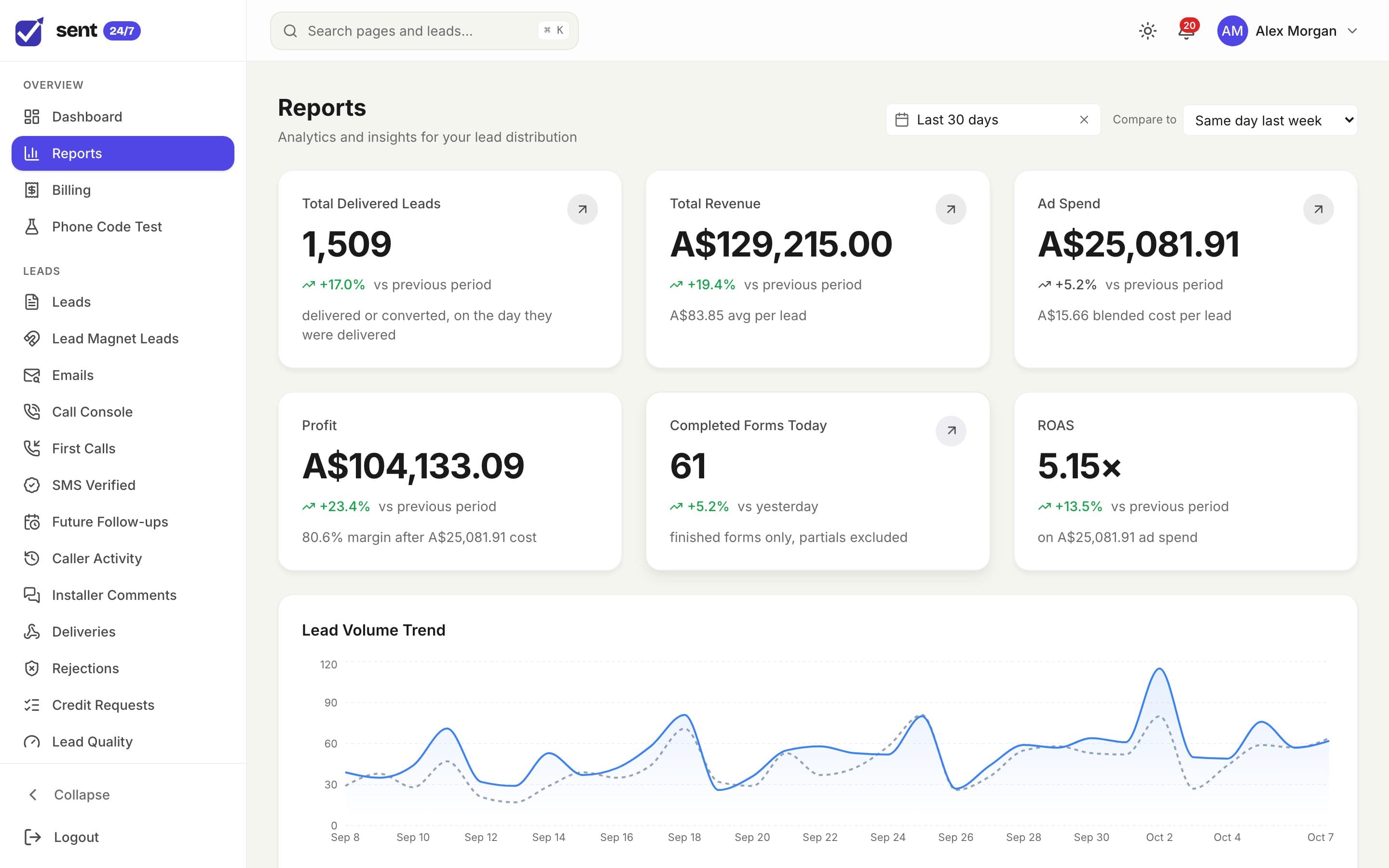This screenshot has width=1389, height=868.
Task: Click the Lead Volume Trend heading
Action: click(374, 630)
